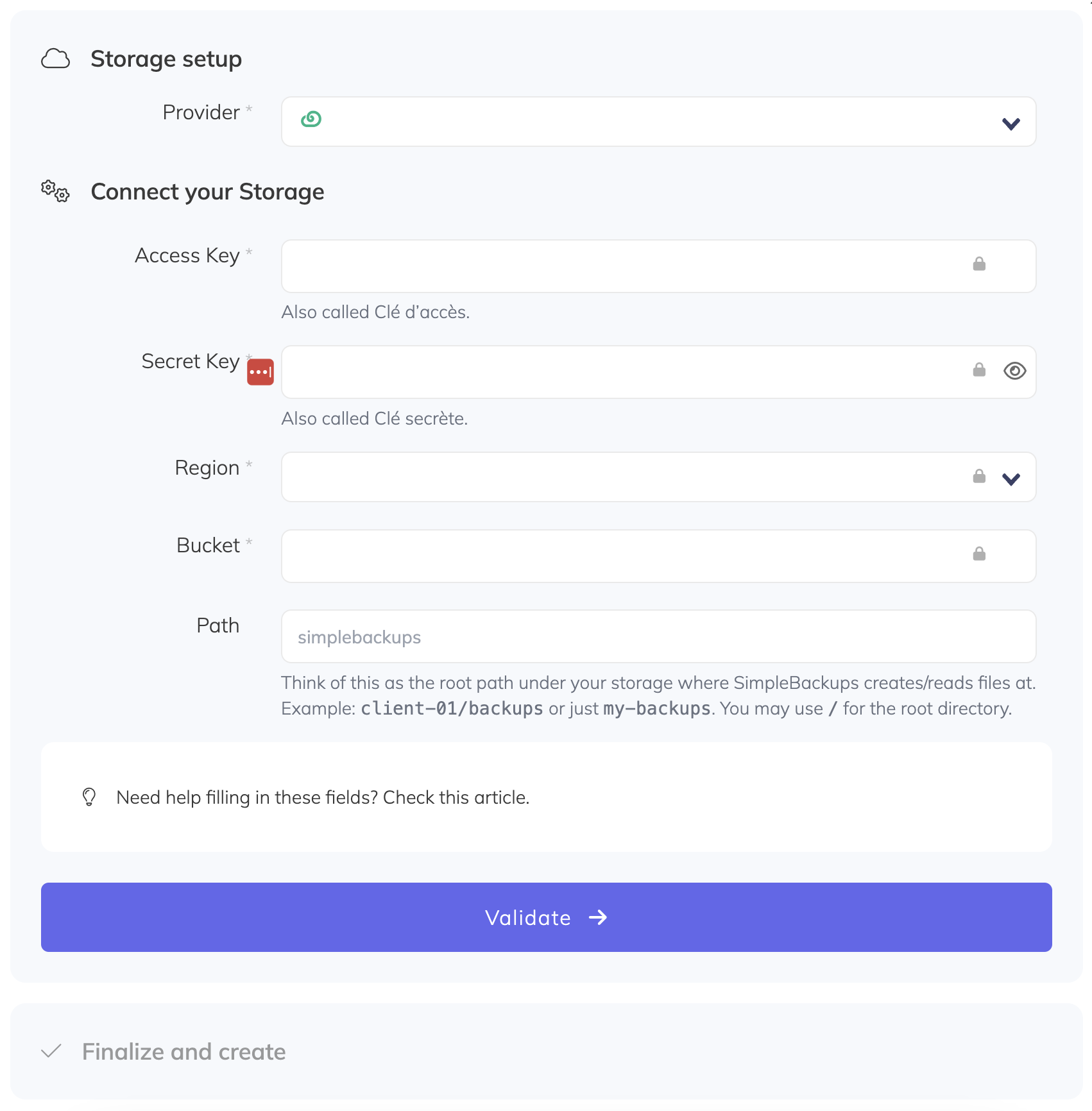The width and height of the screenshot is (1092, 1111).
Task: Click the cloud icon beside Storage setup
Action: point(55,59)
